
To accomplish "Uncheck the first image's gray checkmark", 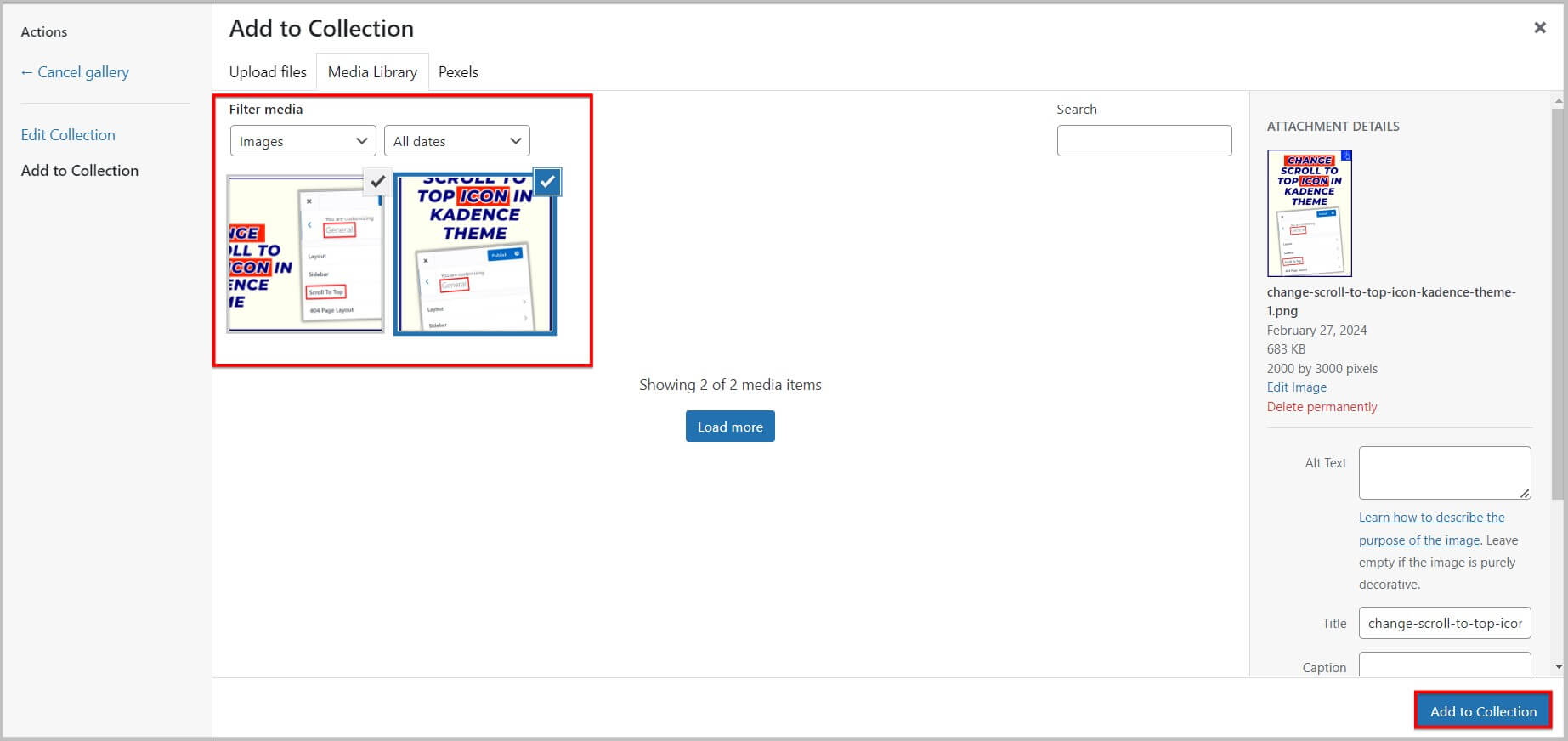I will pyautogui.click(x=377, y=181).
